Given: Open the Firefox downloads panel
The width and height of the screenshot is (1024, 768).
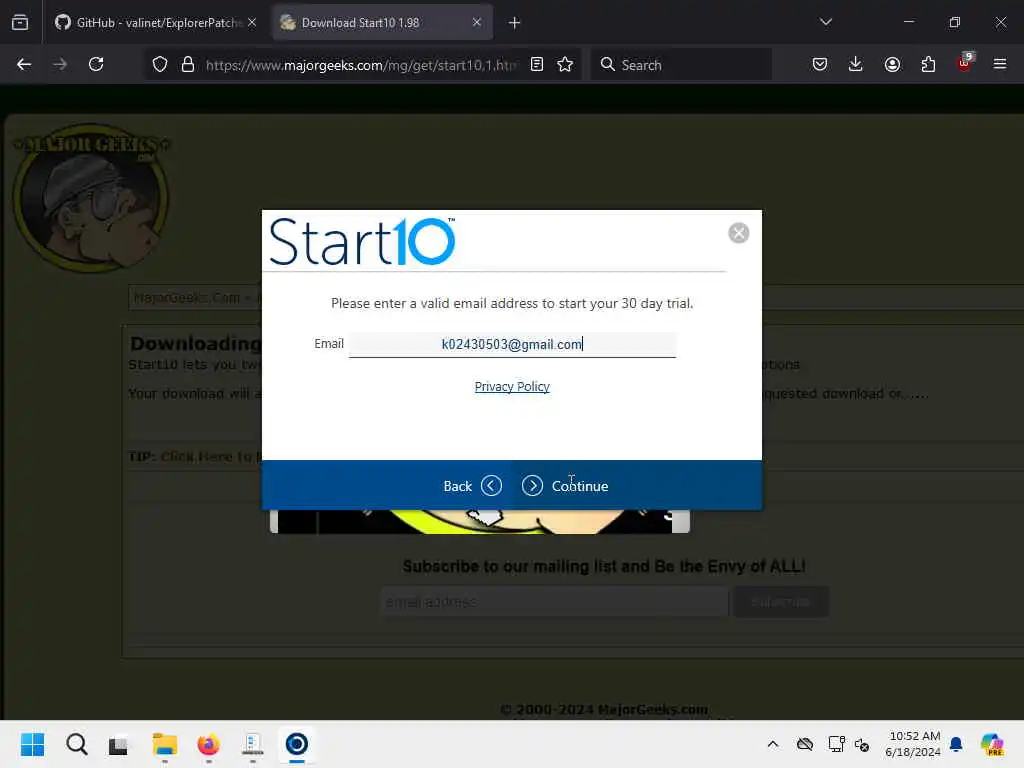Looking at the screenshot, I should click(x=856, y=65).
